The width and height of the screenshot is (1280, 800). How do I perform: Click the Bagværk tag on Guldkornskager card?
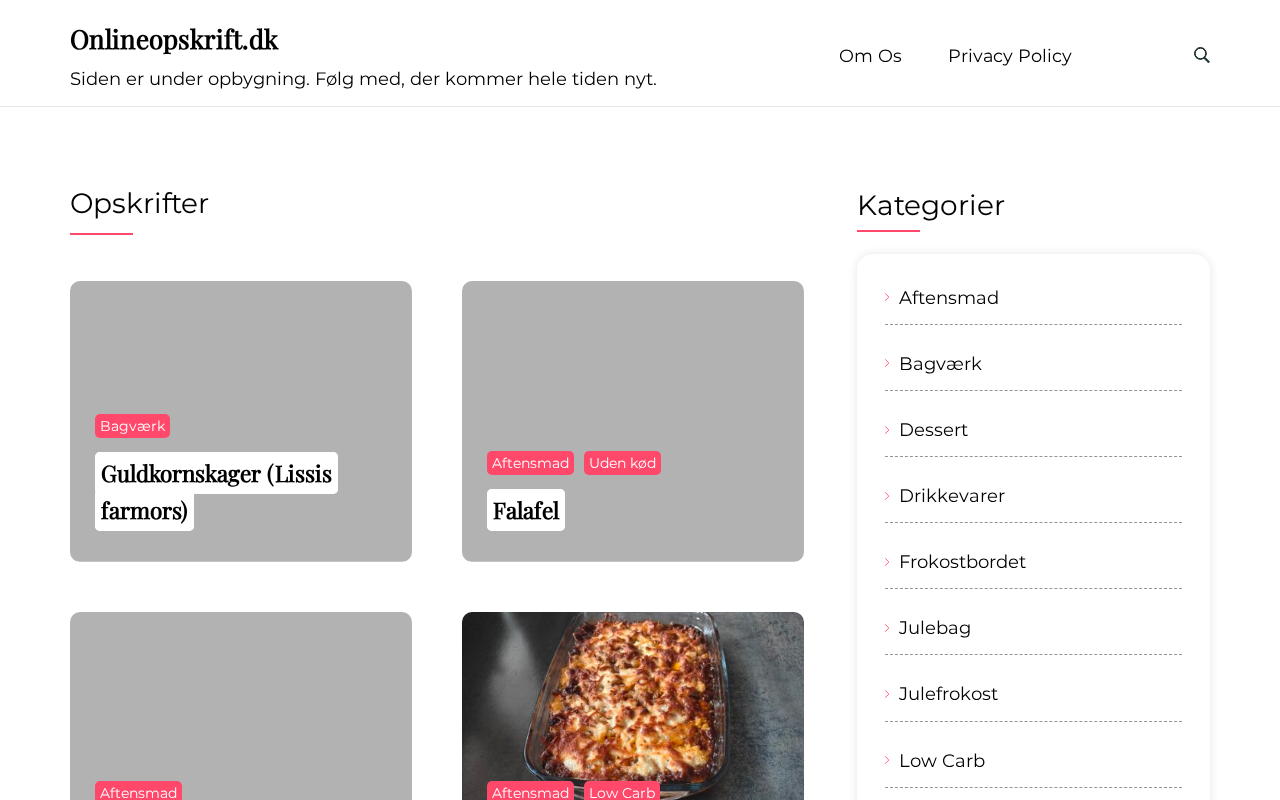coord(132,426)
